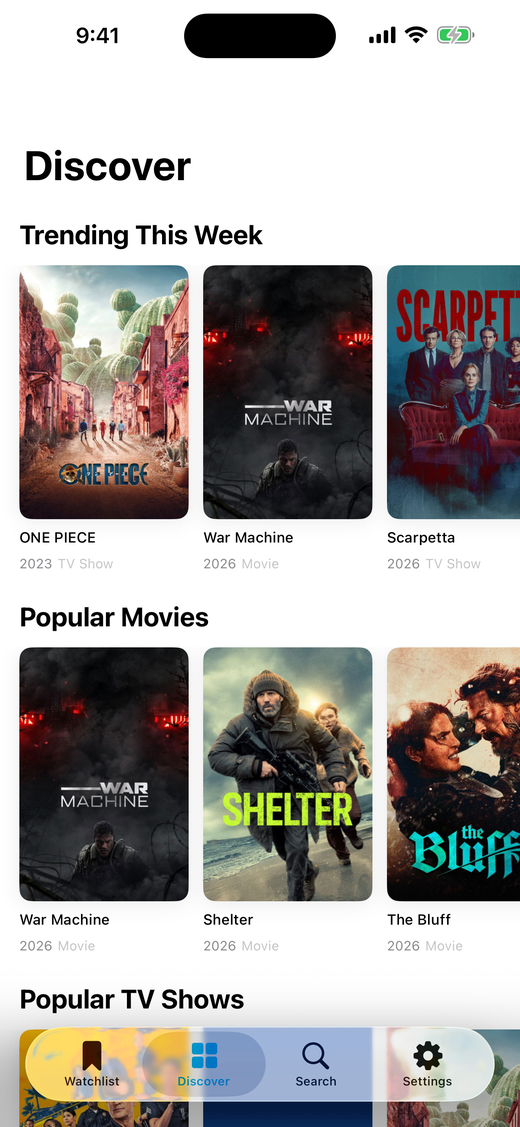This screenshot has width=520, height=1127.
Task: Tap the cellular signal bars
Action: pyautogui.click(x=383, y=35)
